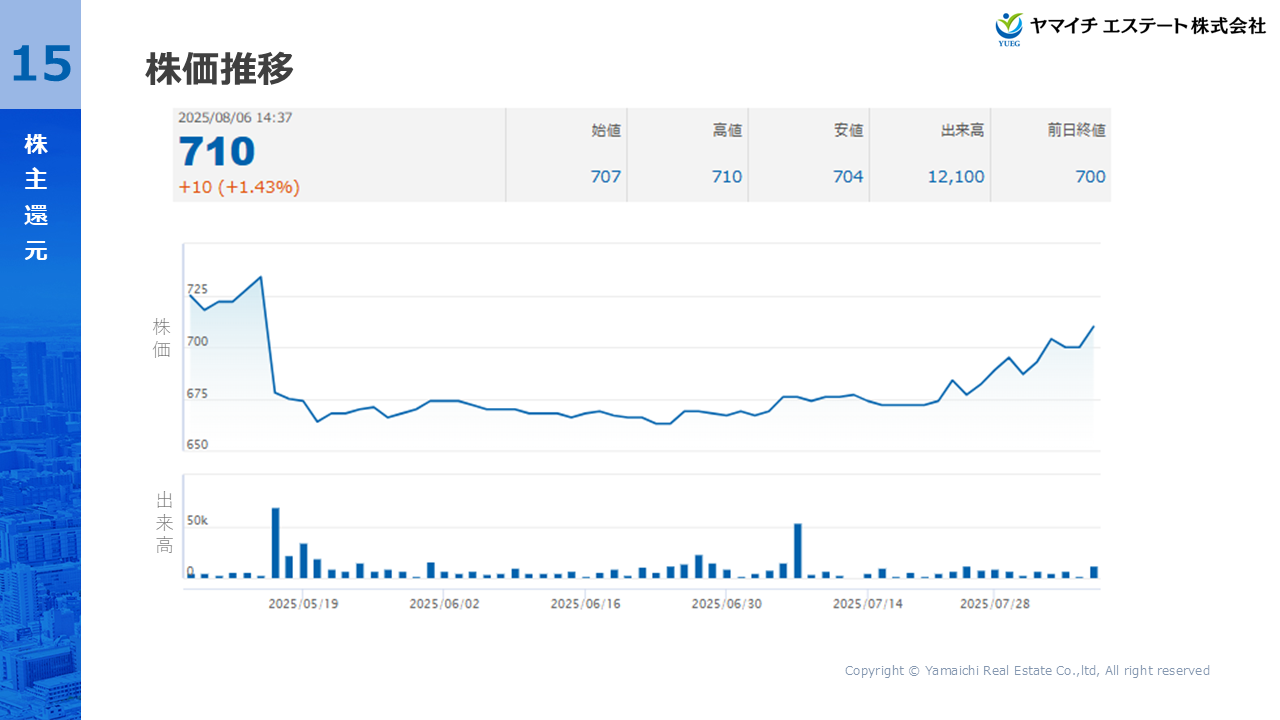Click the 株価推移 slide title
This screenshot has height=720, width=1280.
(220, 70)
